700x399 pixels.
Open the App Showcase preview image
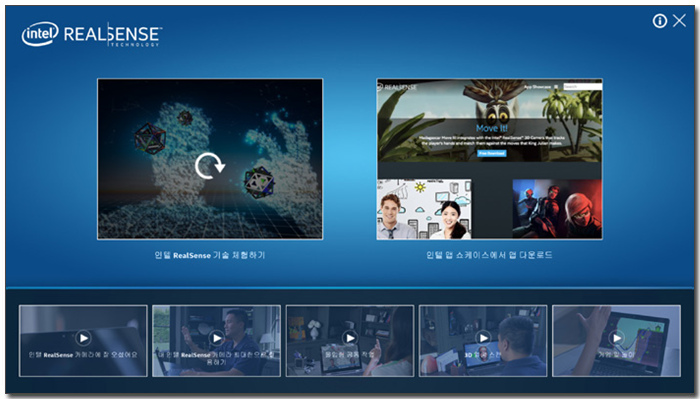tap(489, 159)
